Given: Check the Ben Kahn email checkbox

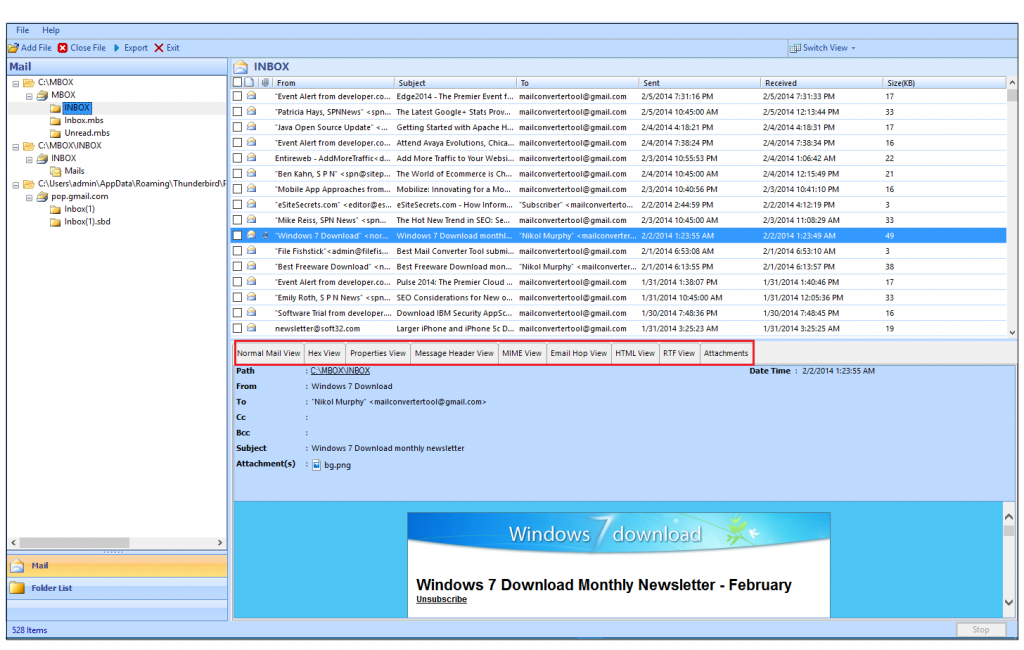Looking at the screenshot, I should 238,174.
